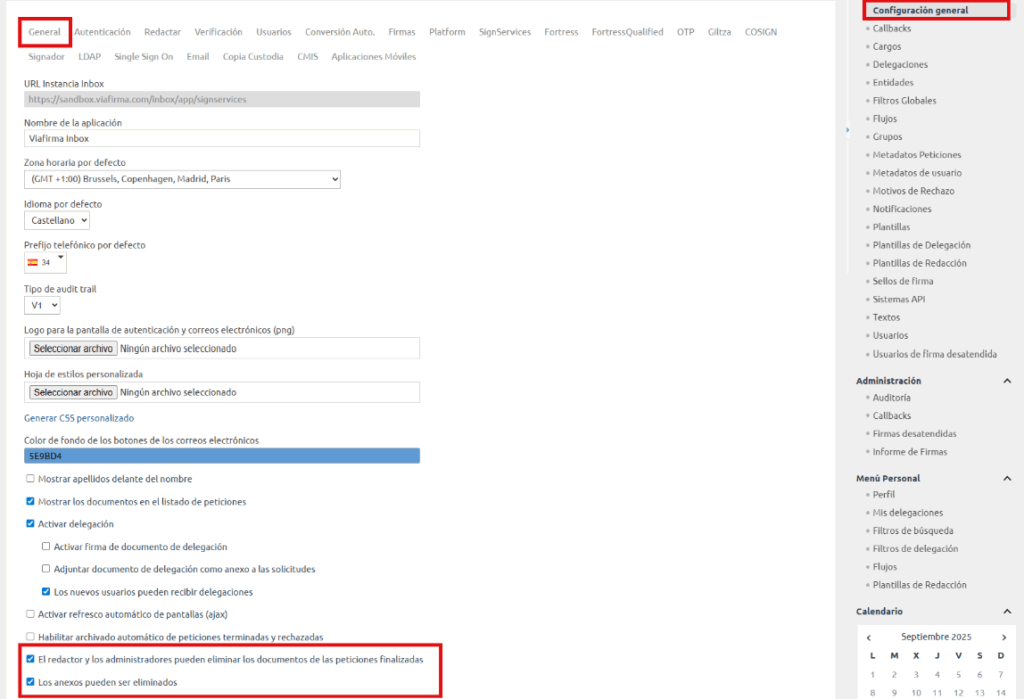Open the Zona horaria por defecto dropdown
This screenshot has width=1024, height=699.
click(x=182, y=179)
